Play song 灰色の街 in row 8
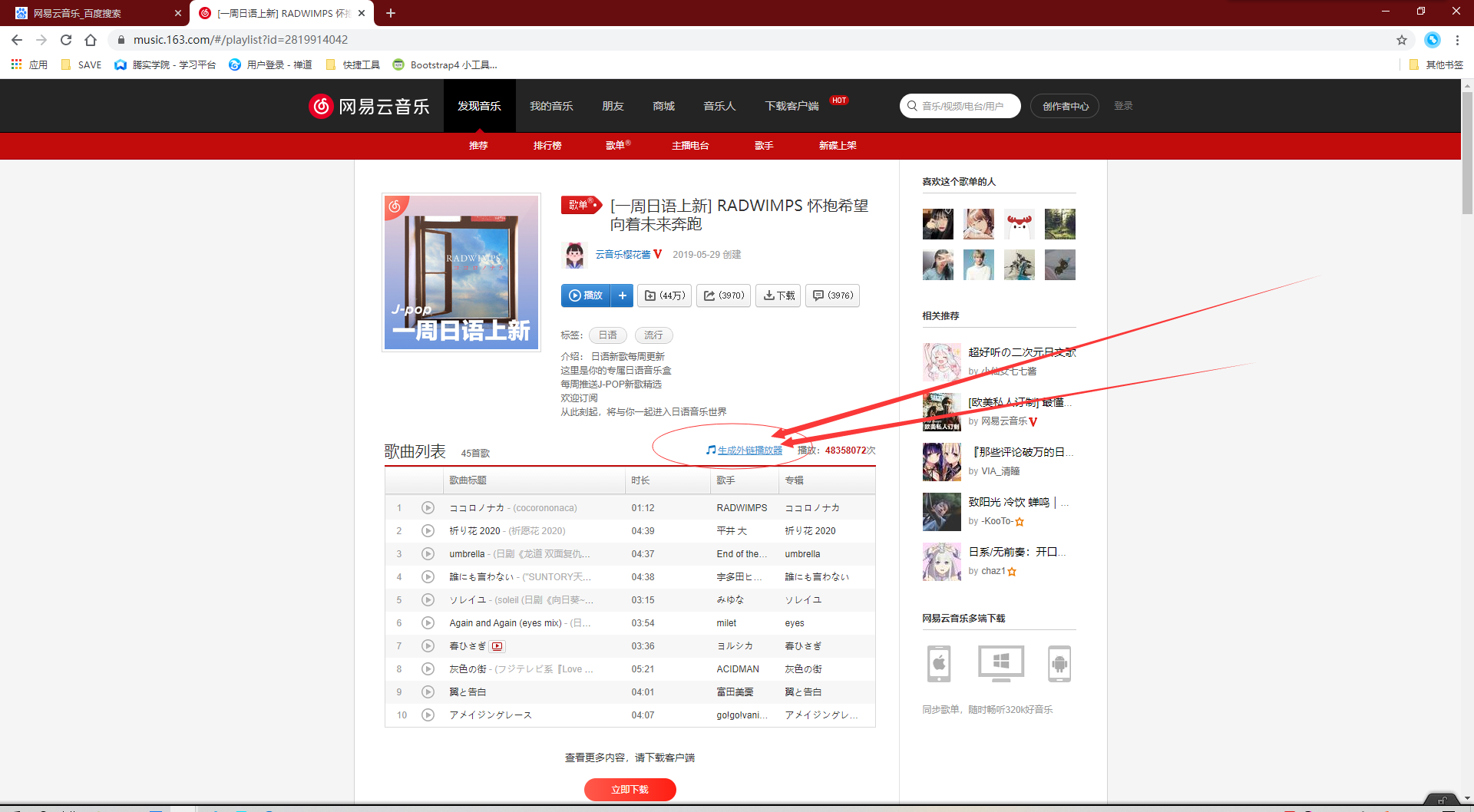 (x=428, y=668)
